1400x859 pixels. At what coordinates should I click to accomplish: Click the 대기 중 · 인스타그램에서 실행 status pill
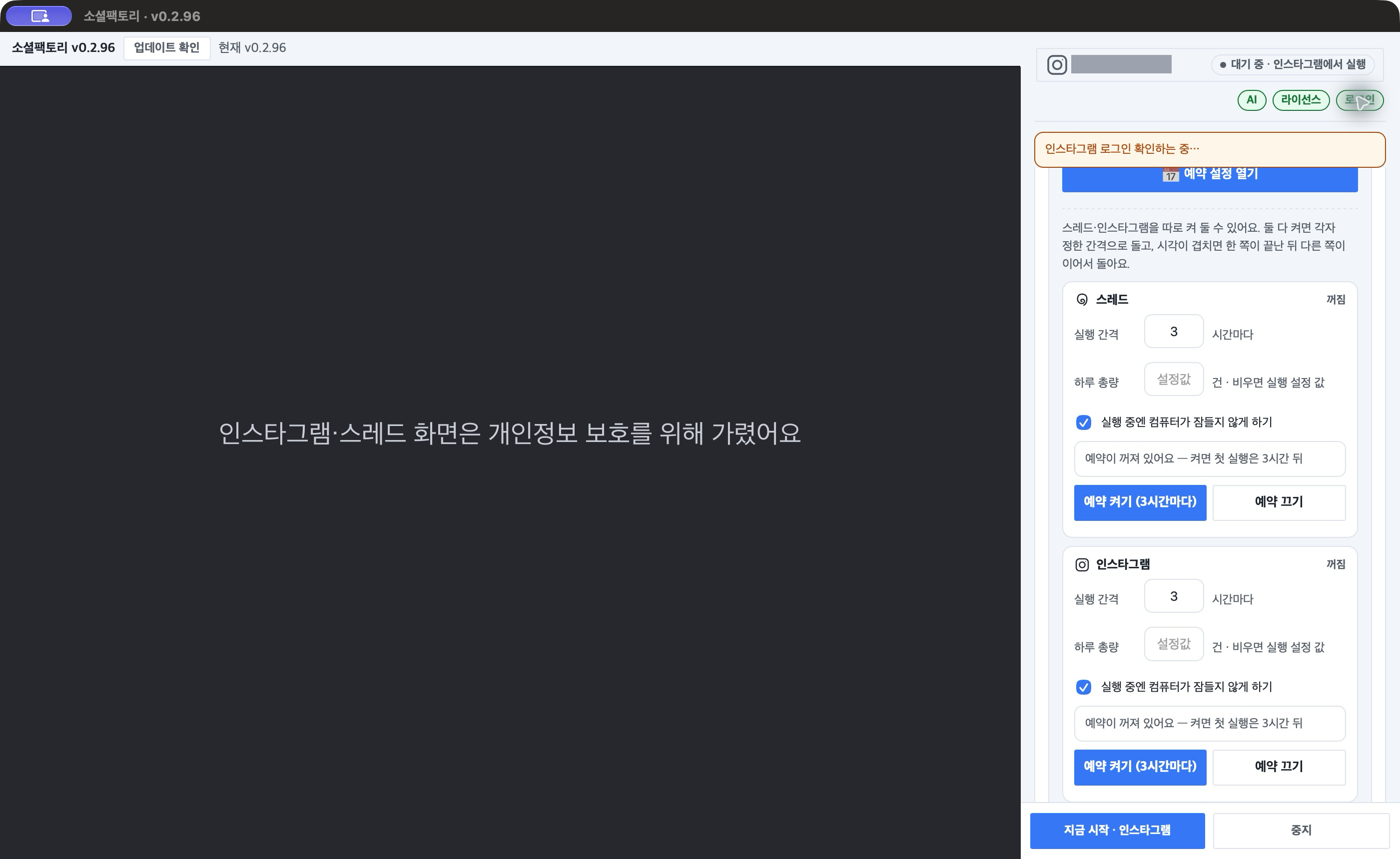[1293, 65]
